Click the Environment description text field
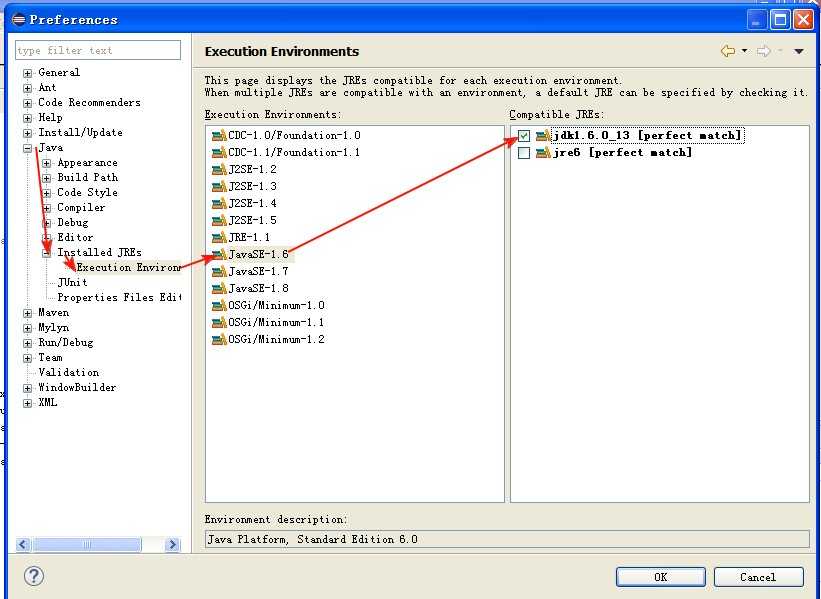 click(x=507, y=539)
